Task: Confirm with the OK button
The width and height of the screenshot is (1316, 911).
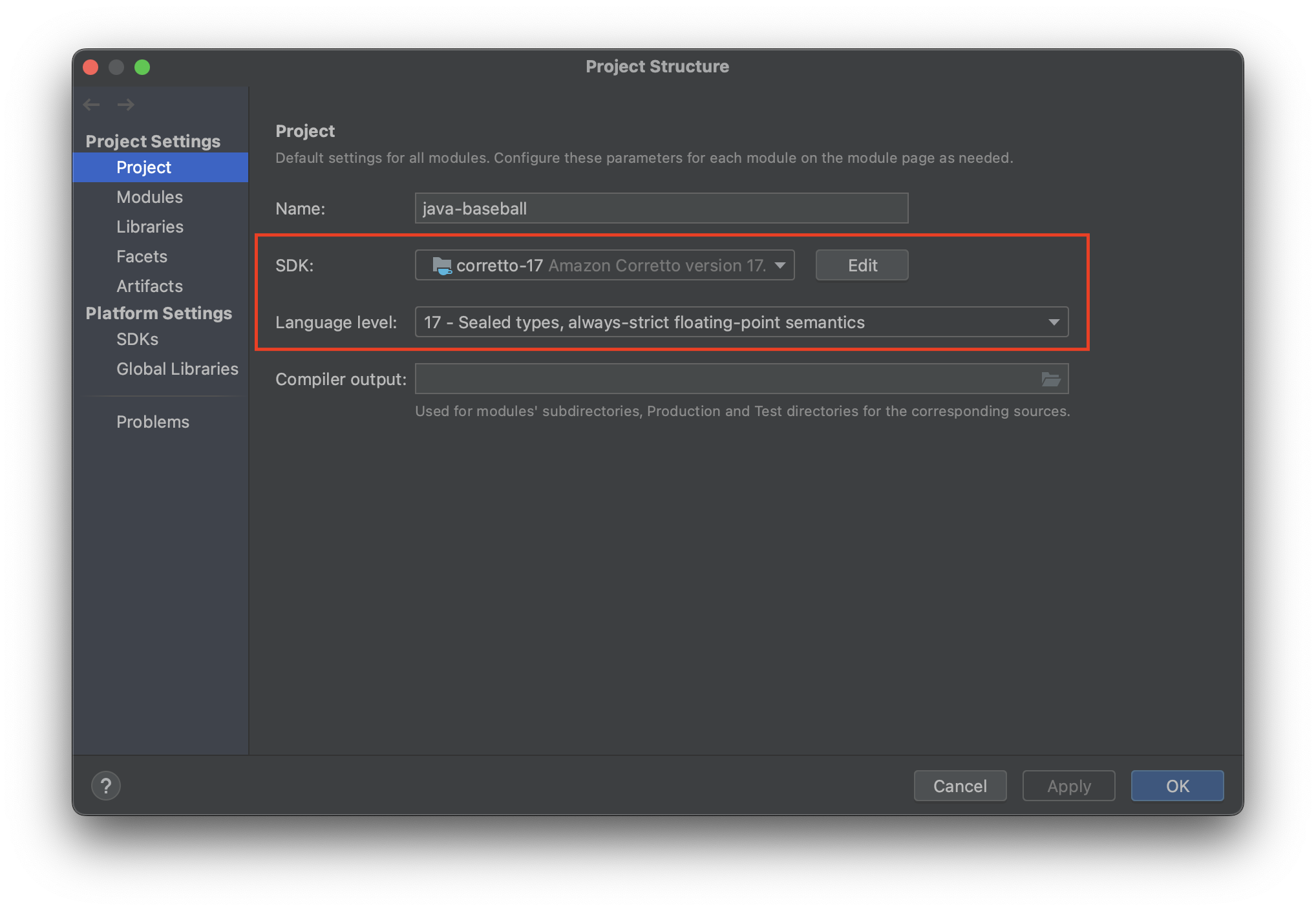Action: [x=1176, y=786]
